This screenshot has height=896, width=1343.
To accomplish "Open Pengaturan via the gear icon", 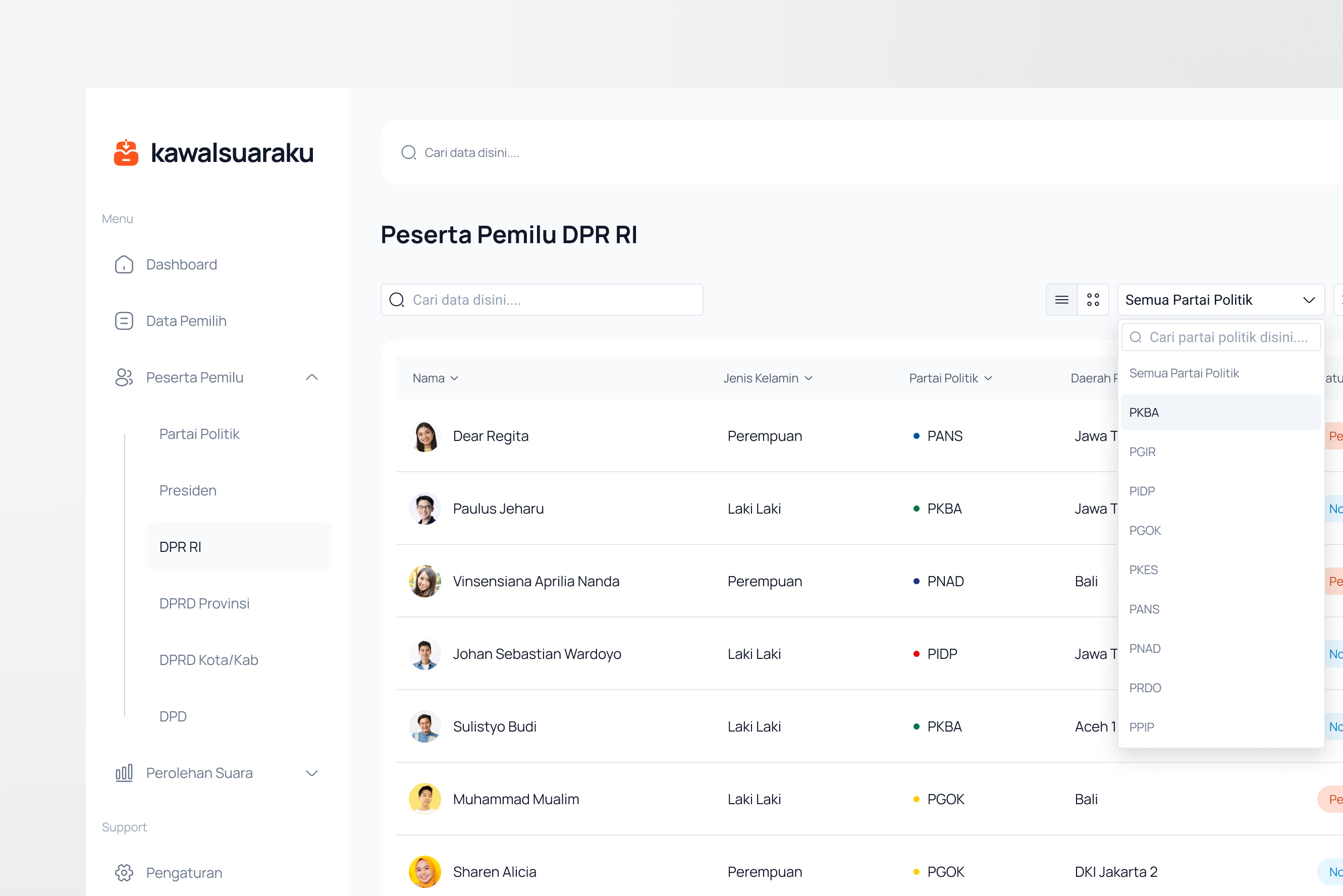I will (x=124, y=873).
